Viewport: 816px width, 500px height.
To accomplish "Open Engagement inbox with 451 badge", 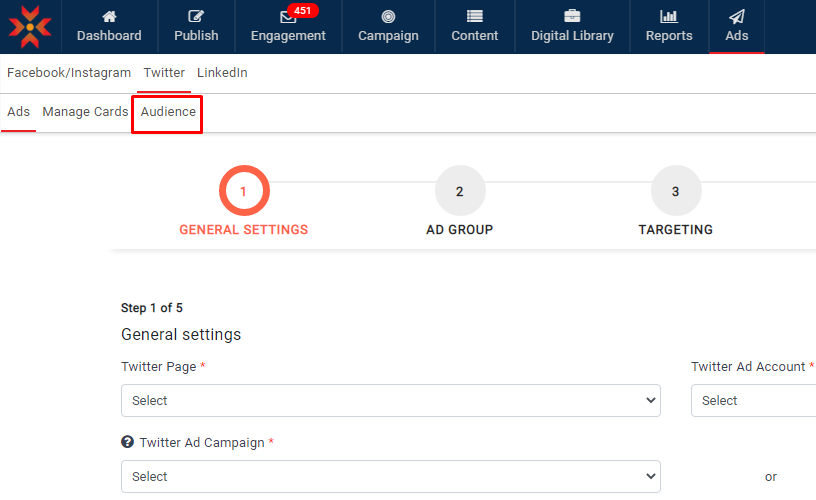I will tap(288, 17).
